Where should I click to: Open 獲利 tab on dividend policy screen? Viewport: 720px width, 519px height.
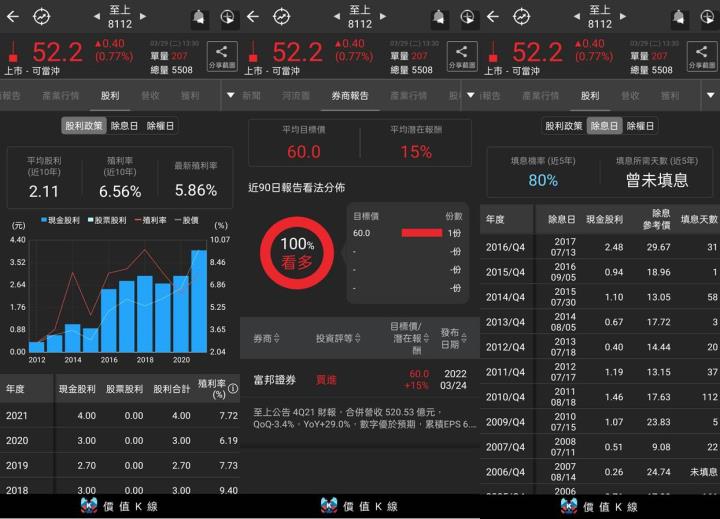click(190, 96)
